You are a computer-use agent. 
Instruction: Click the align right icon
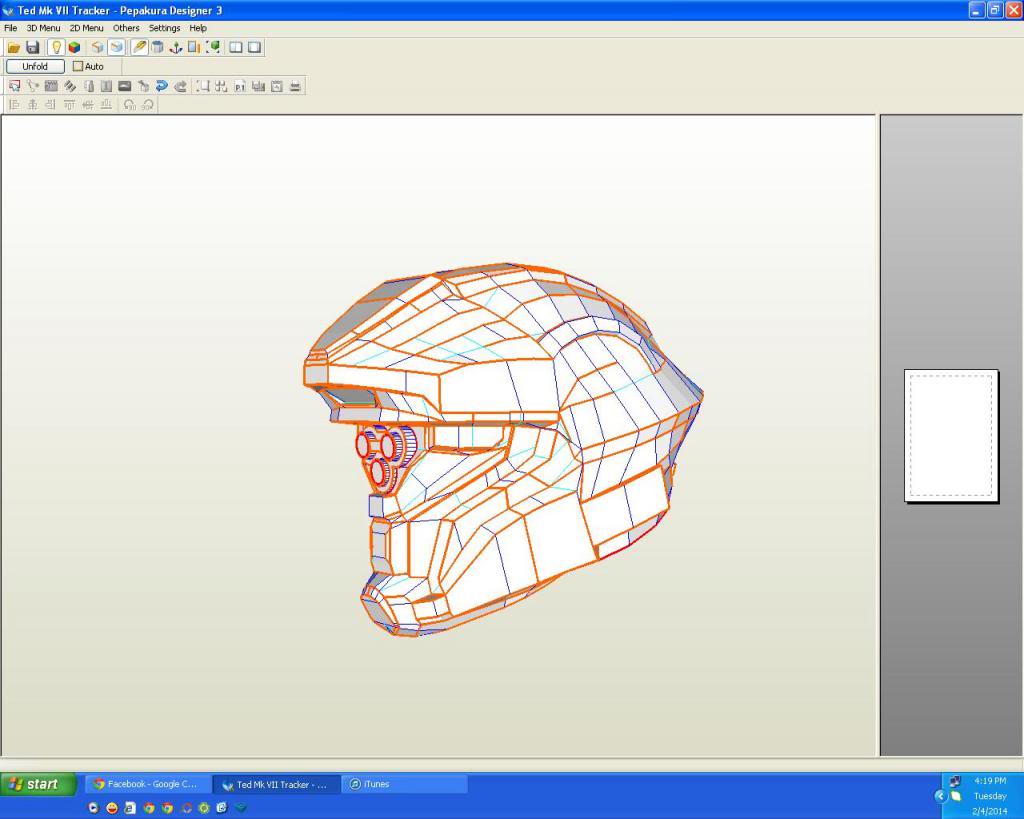(x=51, y=104)
